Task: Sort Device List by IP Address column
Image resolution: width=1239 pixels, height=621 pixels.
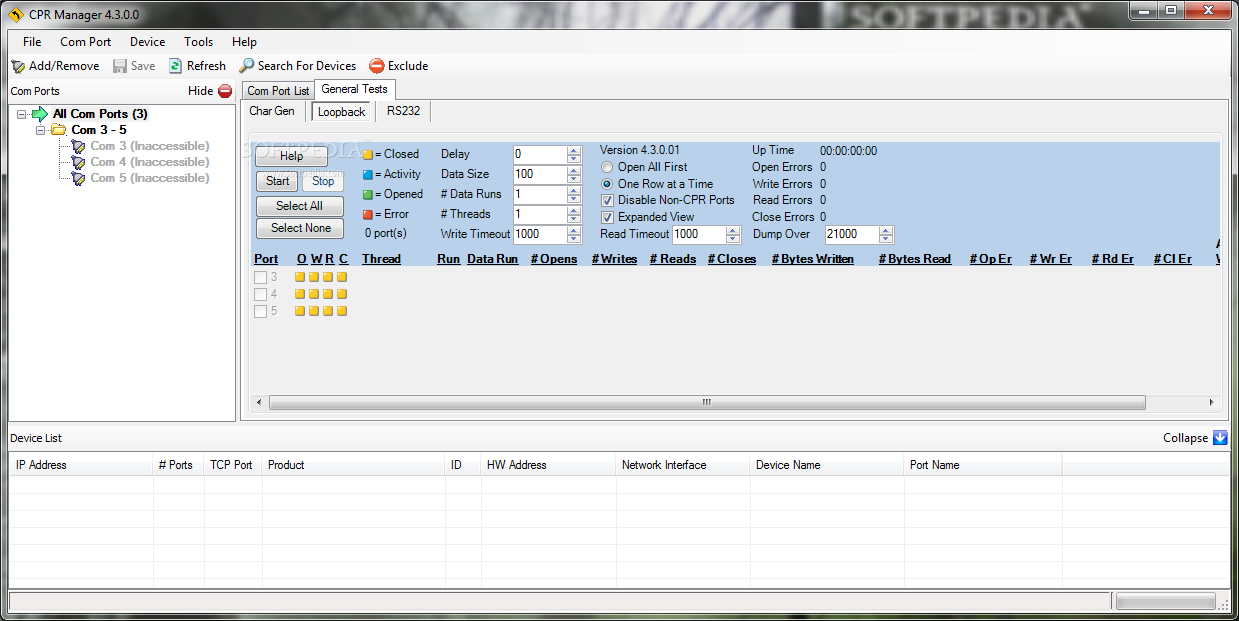Action: (x=81, y=465)
